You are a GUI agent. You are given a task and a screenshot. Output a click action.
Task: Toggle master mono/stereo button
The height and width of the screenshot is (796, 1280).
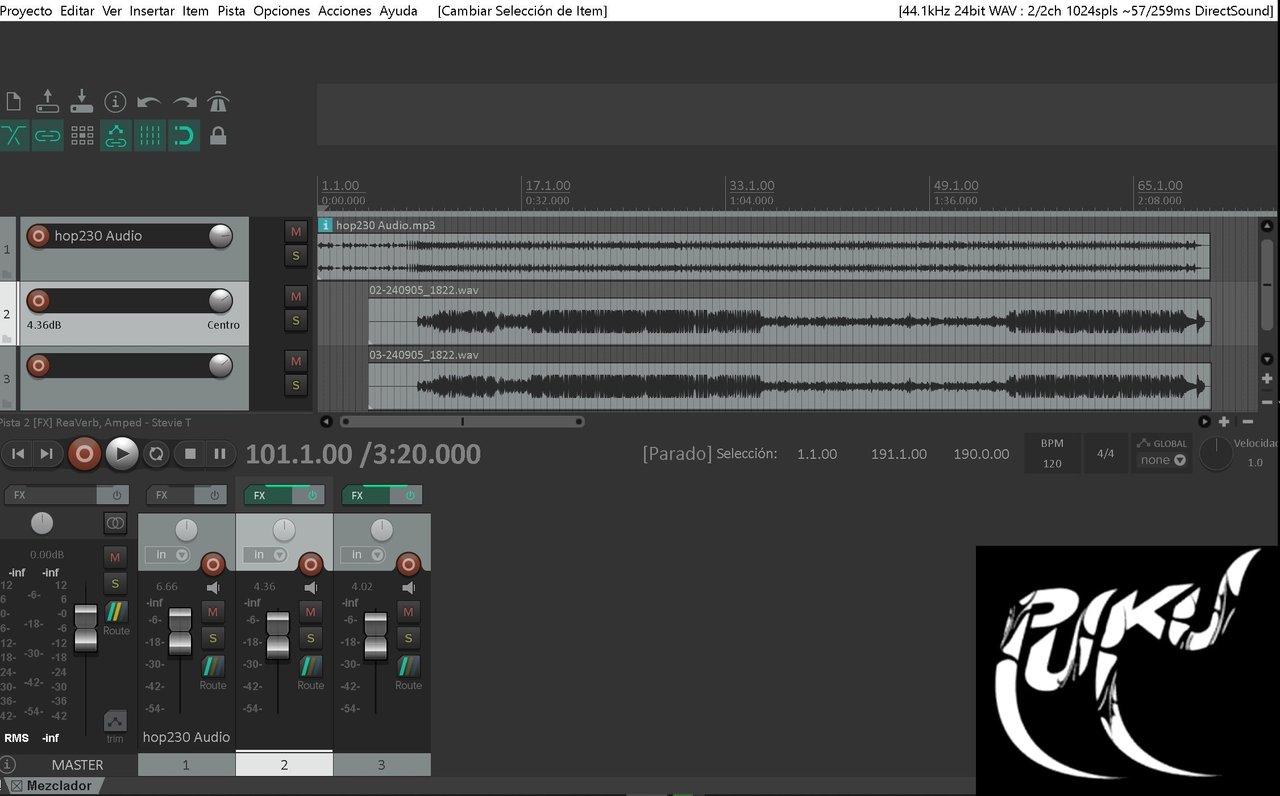click(x=115, y=523)
